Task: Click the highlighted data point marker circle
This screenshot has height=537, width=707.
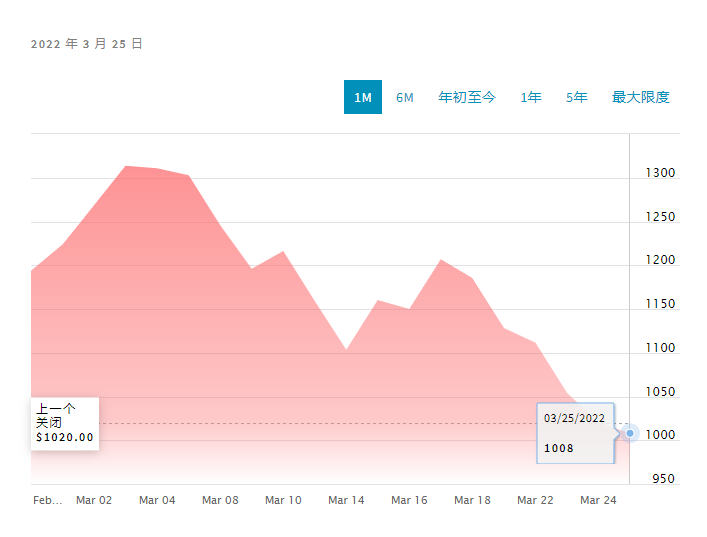Action: [629, 433]
